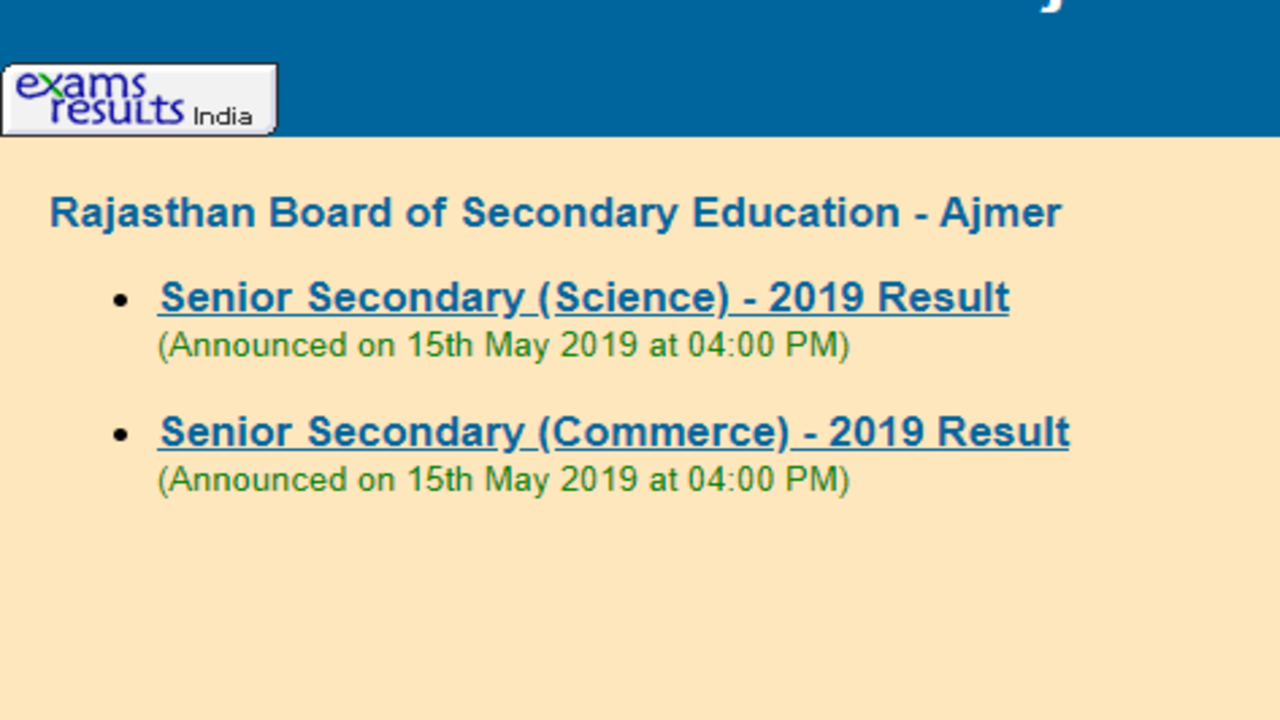Click the word India in the logo
This screenshot has height=720, width=1280.
[x=222, y=116]
